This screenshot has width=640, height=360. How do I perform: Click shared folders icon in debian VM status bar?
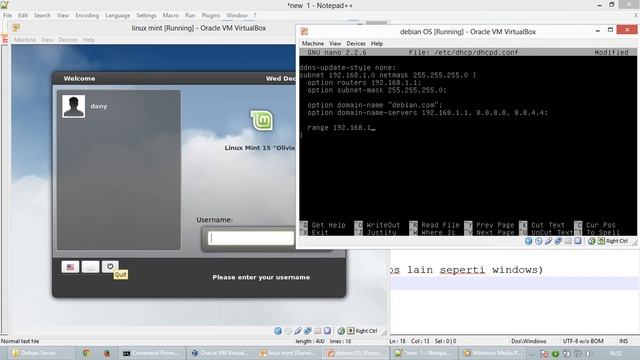point(568,241)
